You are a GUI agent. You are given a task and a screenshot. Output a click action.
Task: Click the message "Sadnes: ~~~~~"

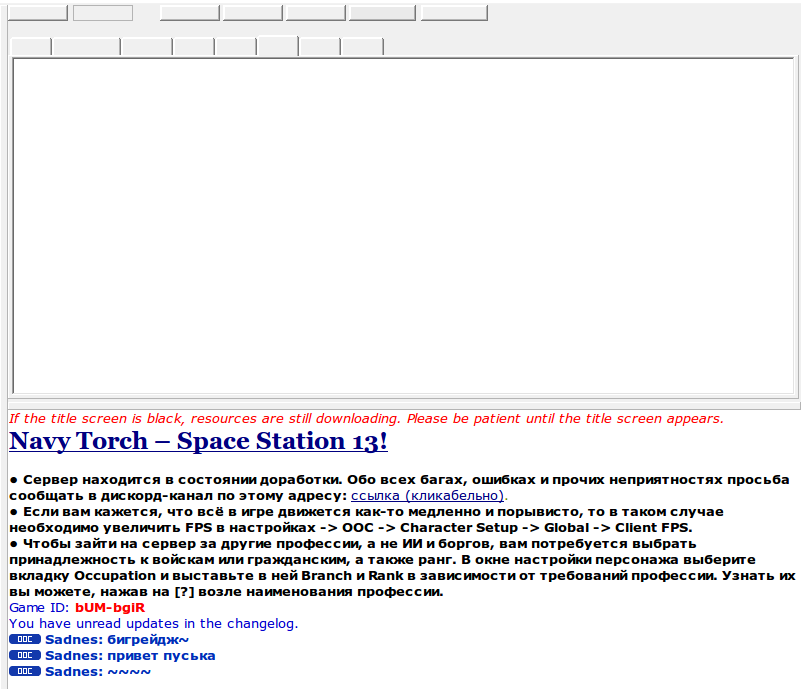tap(98, 671)
